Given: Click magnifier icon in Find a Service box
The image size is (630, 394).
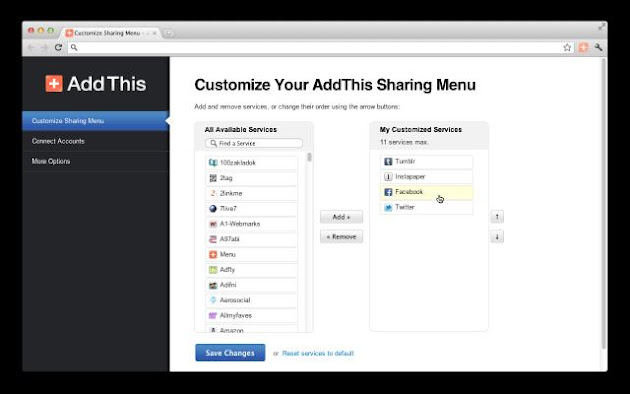Looking at the screenshot, I should [213, 143].
